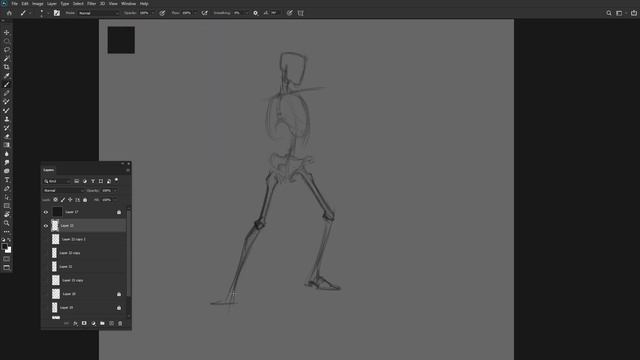Click the Fill percentage field

tap(107, 200)
